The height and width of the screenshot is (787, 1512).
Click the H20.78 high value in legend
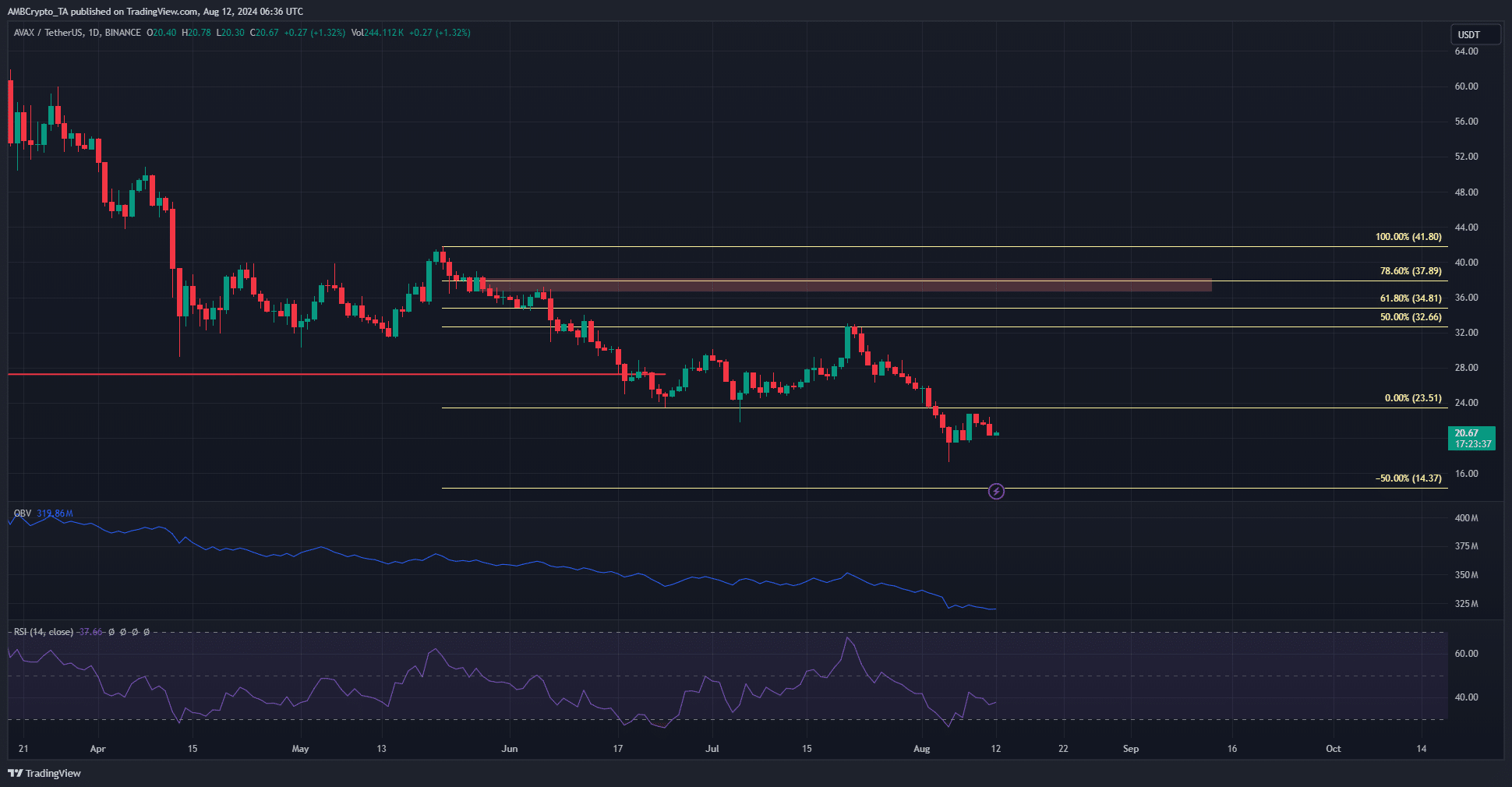(x=196, y=33)
